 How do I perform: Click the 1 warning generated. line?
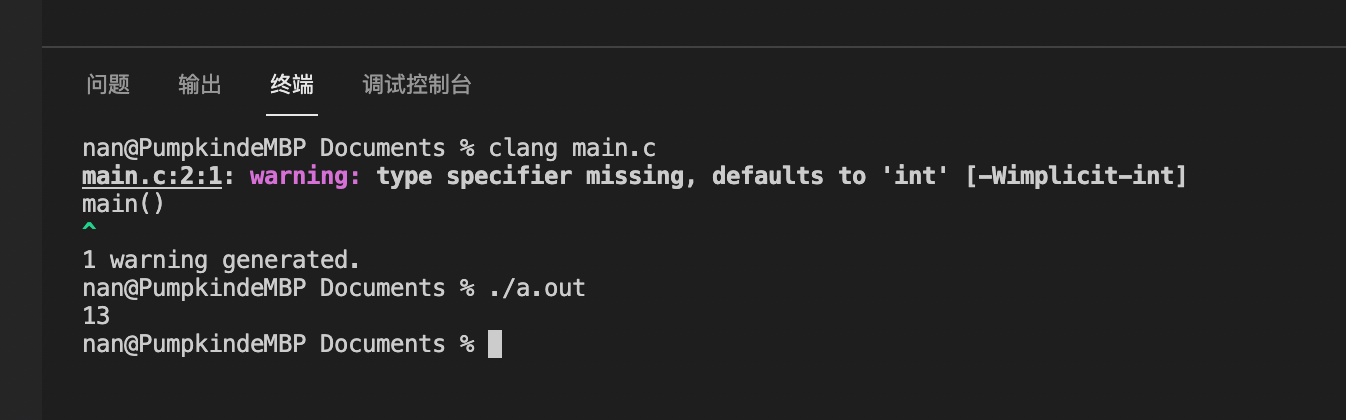[221, 260]
